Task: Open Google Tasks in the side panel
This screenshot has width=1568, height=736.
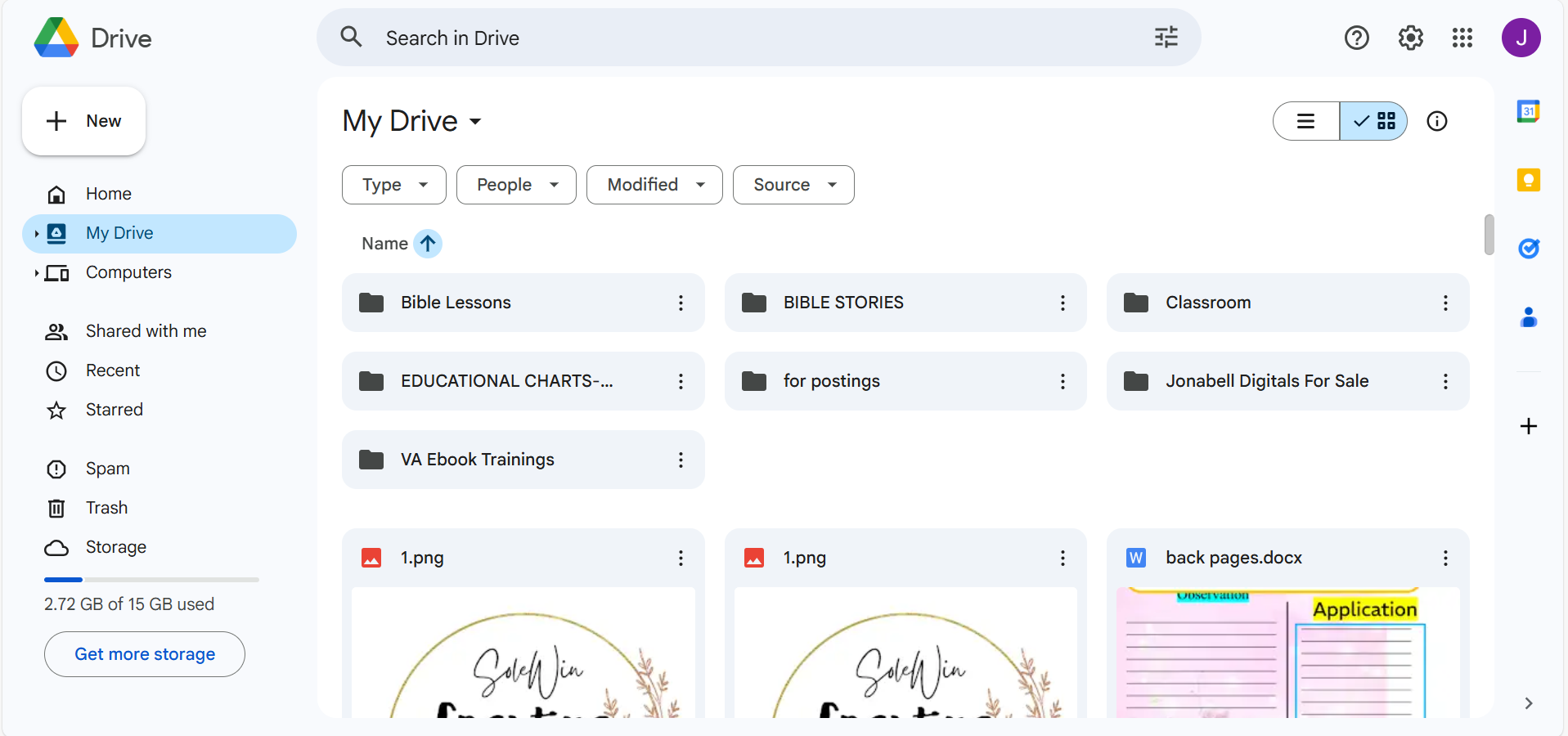Action: 1529,249
